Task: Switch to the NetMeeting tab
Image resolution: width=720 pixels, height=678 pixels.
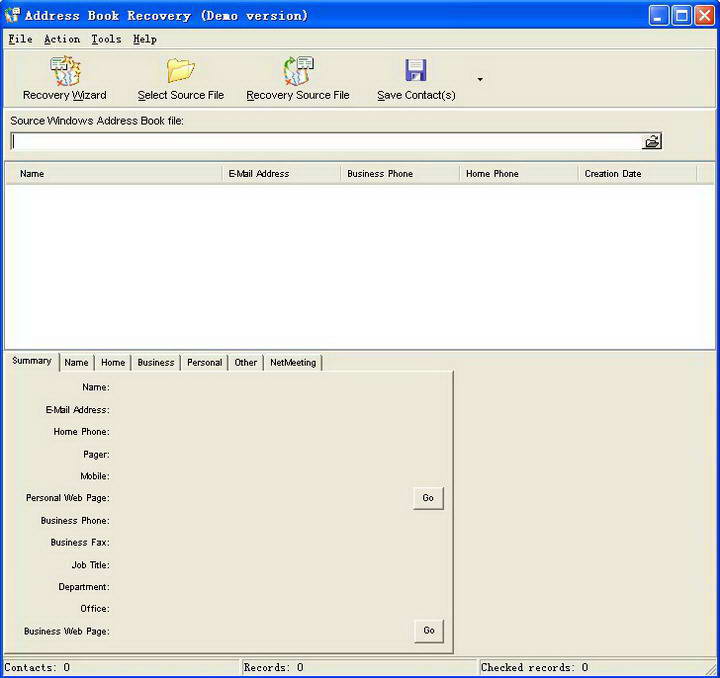Action: [293, 363]
